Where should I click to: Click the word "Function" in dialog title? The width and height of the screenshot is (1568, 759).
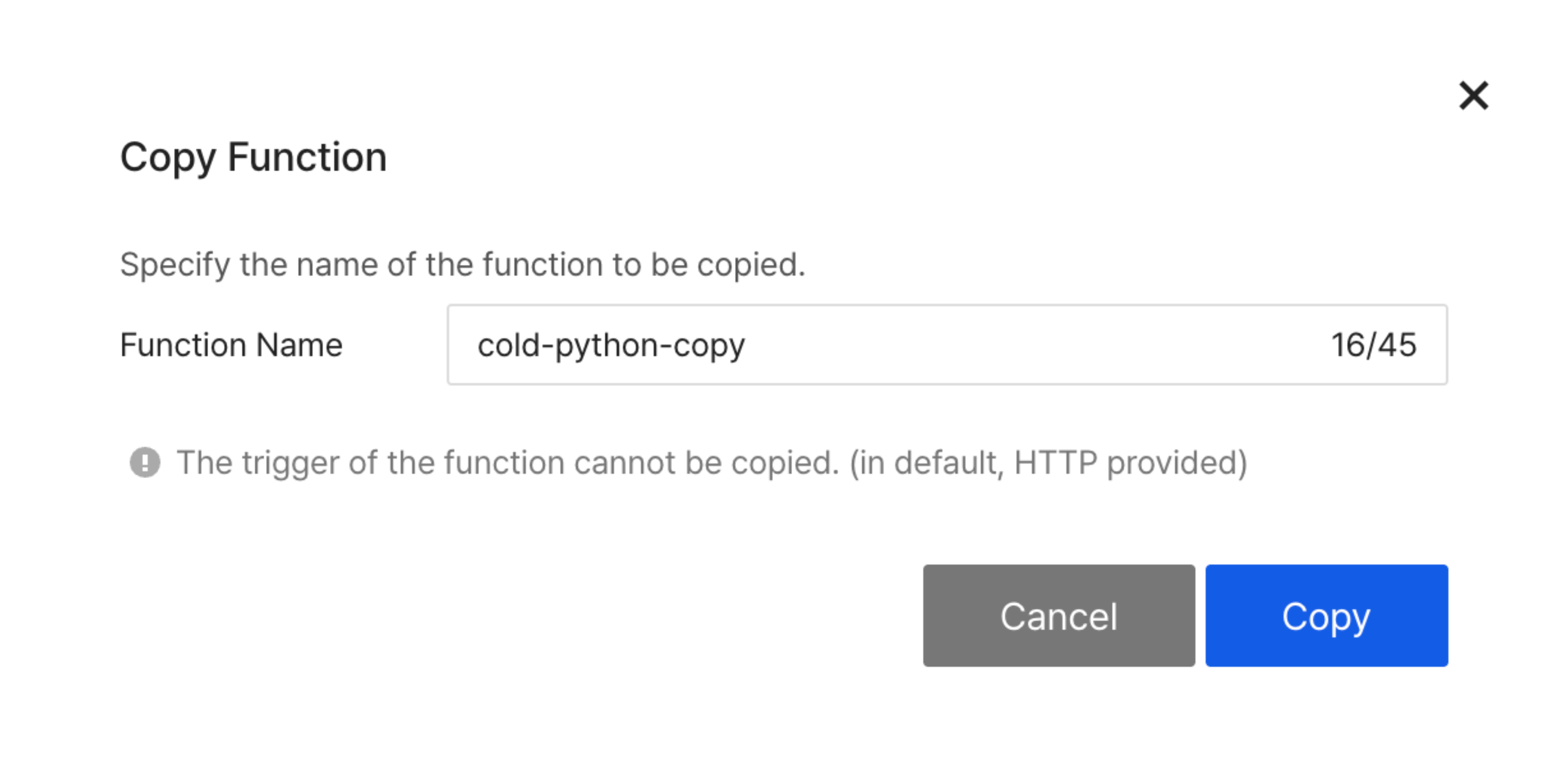tap(307, 157)
